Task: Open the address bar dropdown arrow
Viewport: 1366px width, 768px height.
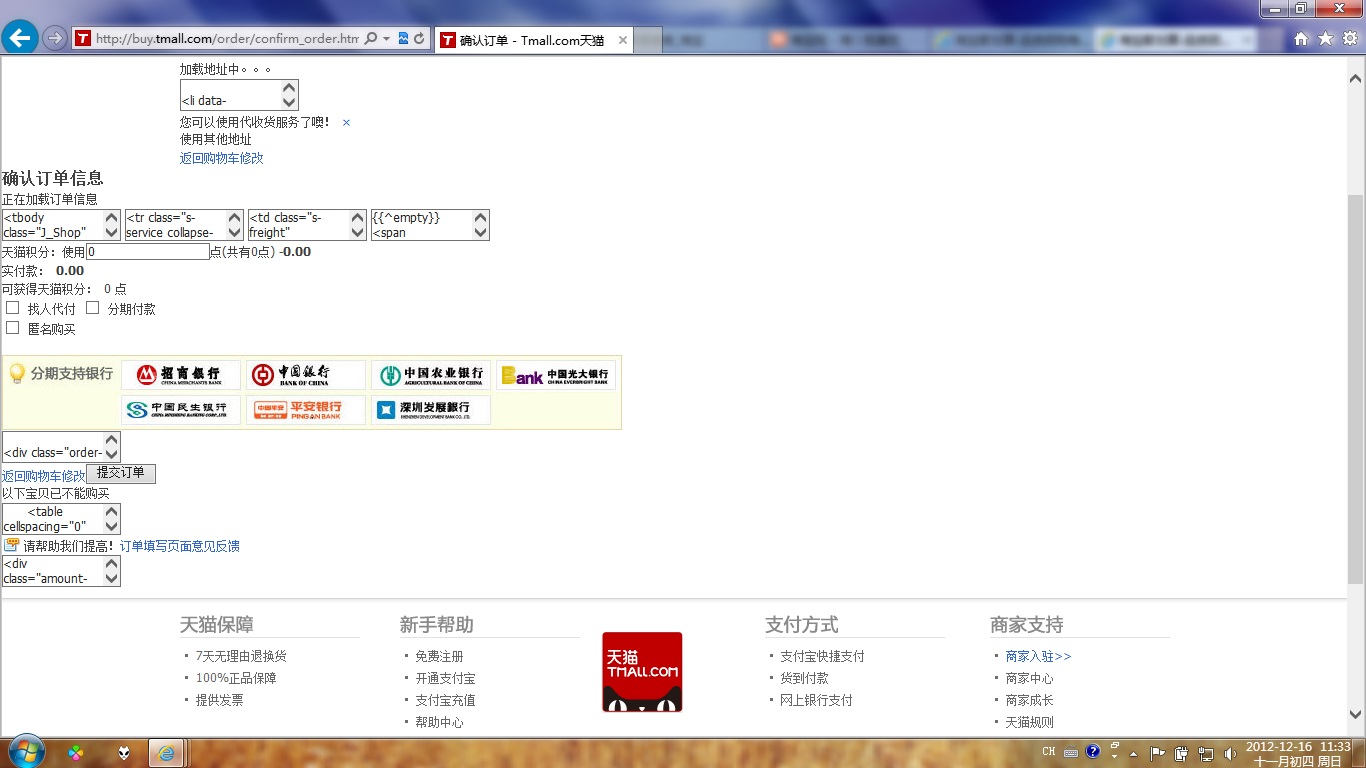Action: 387,39
